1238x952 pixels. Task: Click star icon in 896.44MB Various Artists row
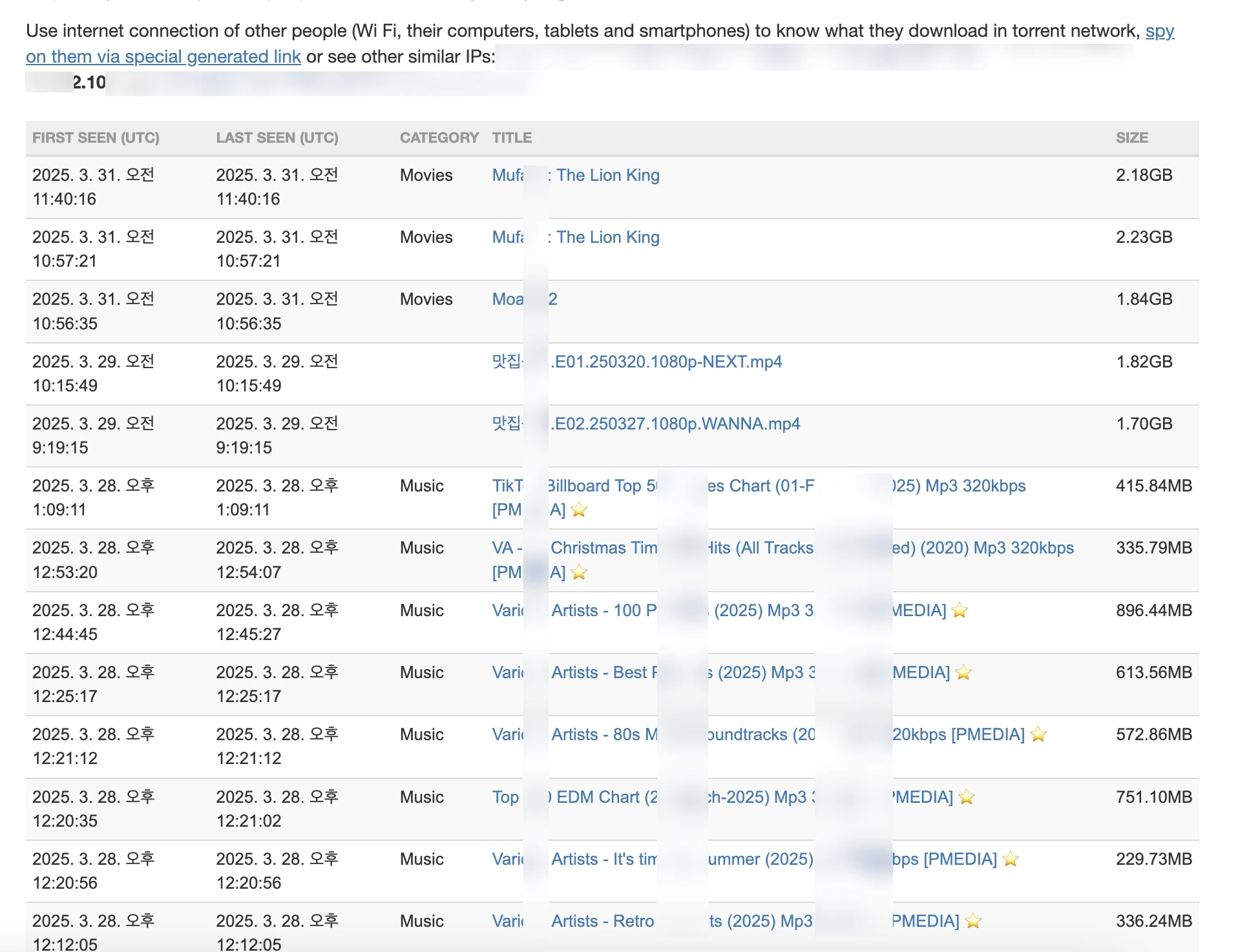(960, 610)
